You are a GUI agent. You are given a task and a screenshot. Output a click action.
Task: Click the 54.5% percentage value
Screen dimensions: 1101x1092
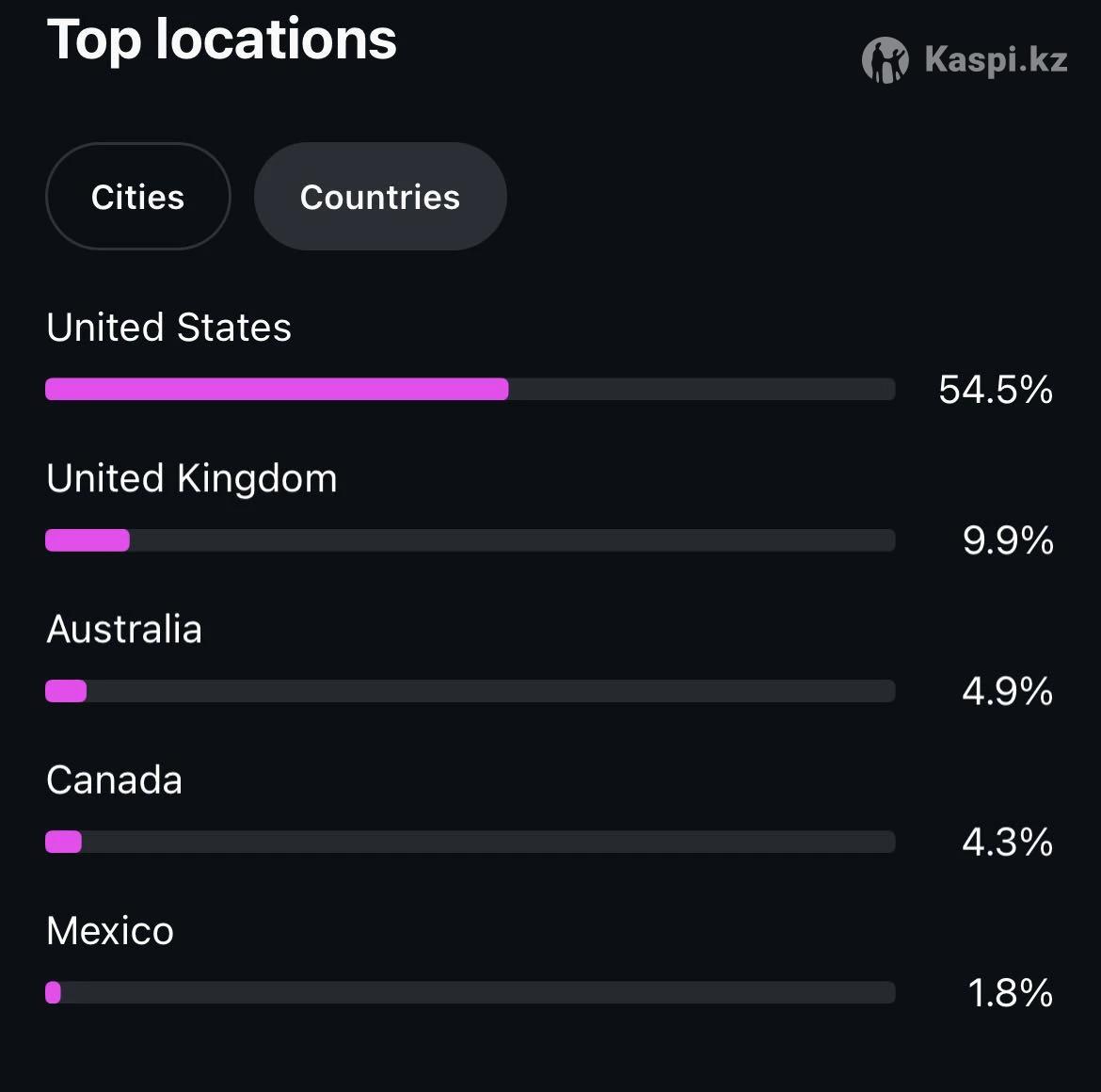point(996,390)
